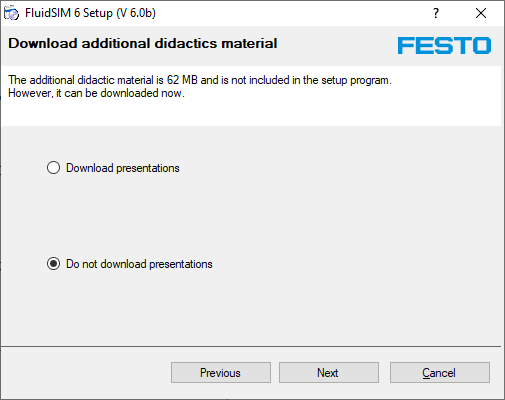505x400 pixels.
Task: Click the "However, it can be downloaded now" line
Action: coord(96,93)
